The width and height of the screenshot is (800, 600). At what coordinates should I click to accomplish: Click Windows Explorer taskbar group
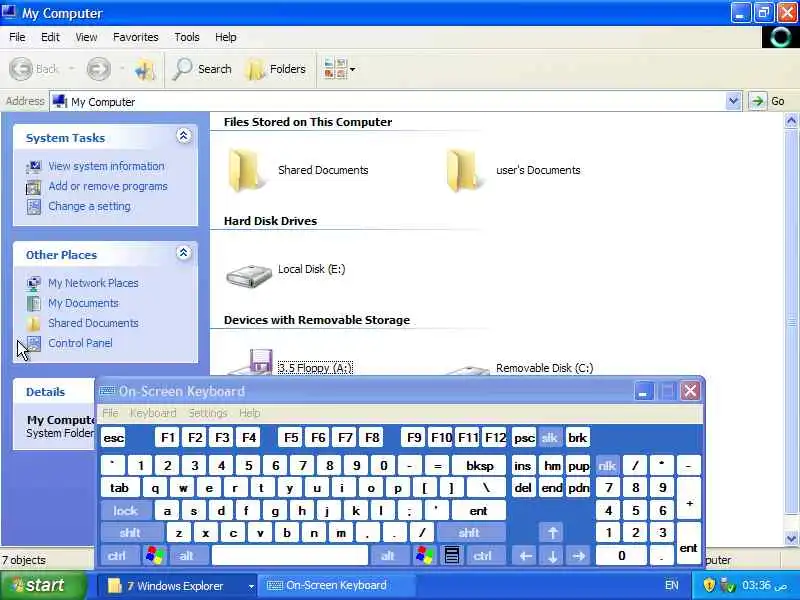pos(177,586)
